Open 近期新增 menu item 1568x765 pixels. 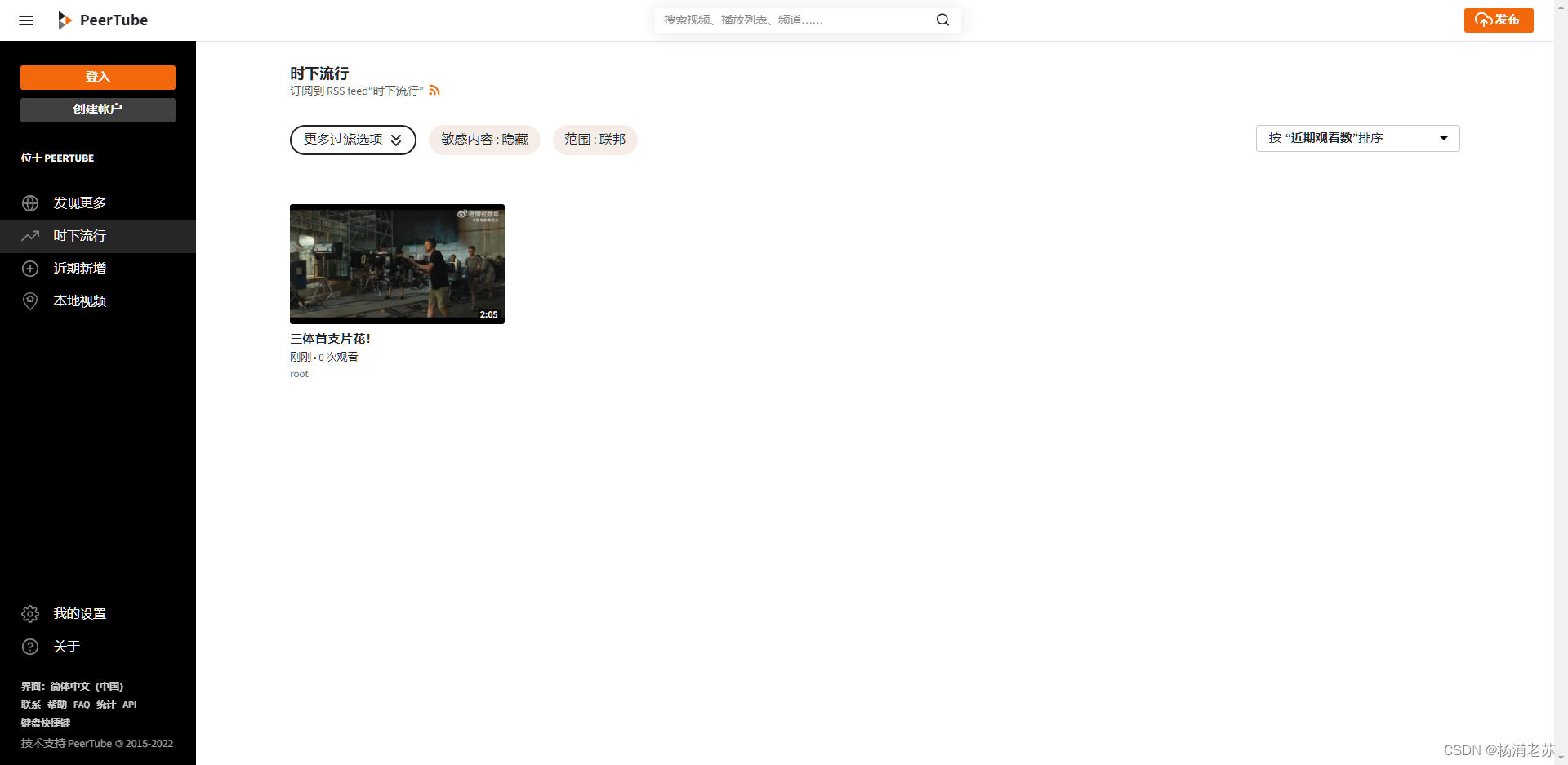pyautogui.click(x=98, y=269)
